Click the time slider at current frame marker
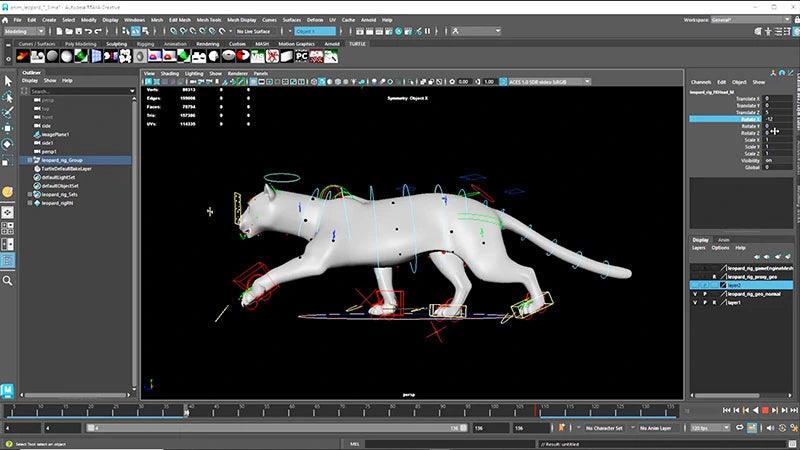Viewport: 800px width, 450px height. [186, 411]
